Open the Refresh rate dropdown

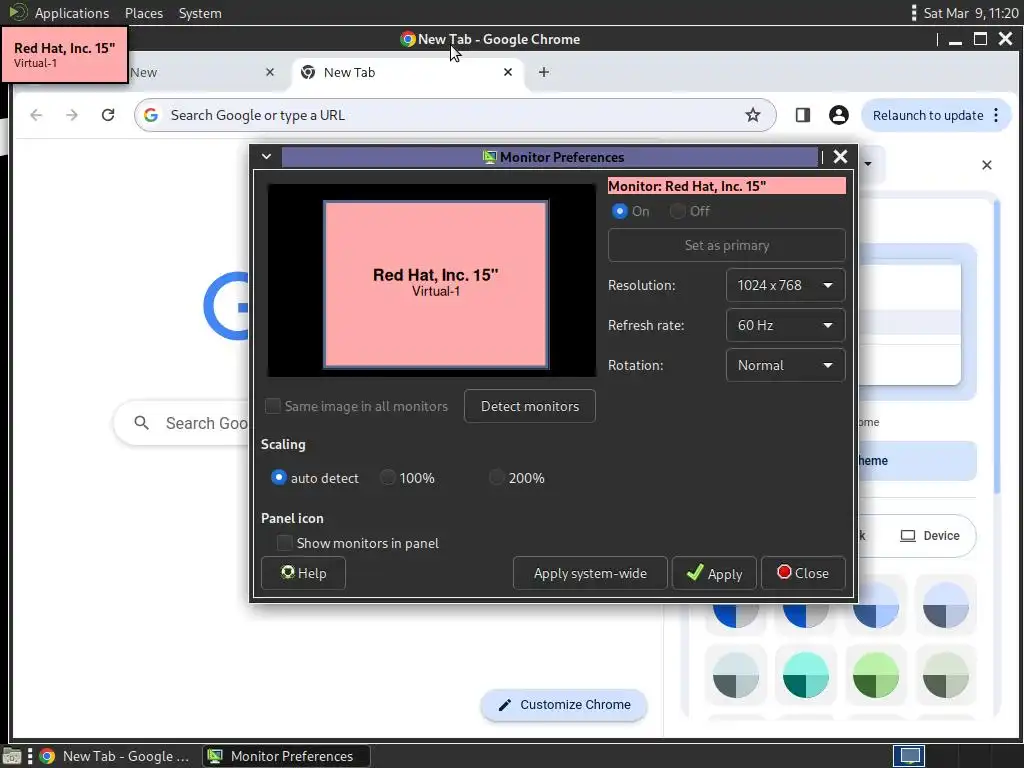(x=785, y=325)
